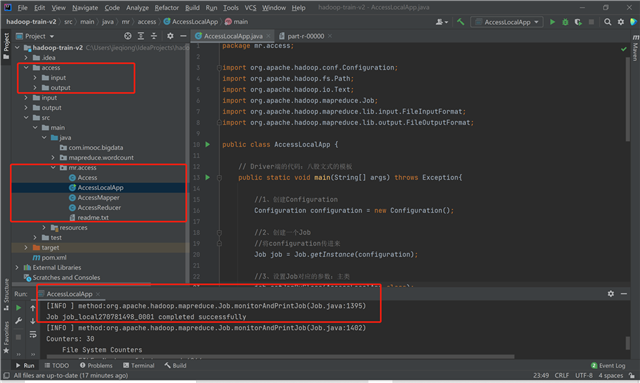Stop the process in the Run panel
The height and width of the screenshot is (383, 640).
click(x=18, y=337)
